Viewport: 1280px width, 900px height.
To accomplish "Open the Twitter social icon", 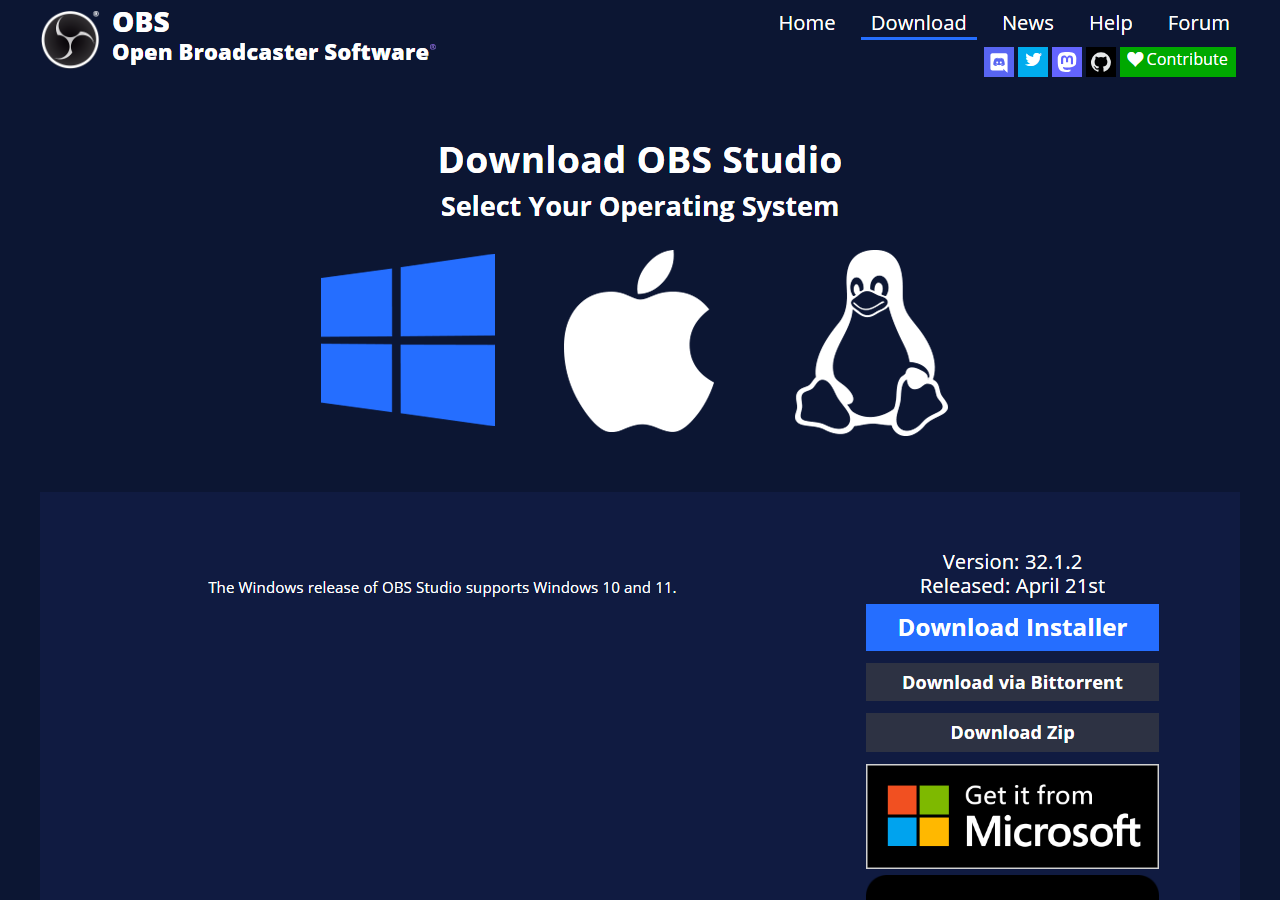I will [x=1033, y=62].
